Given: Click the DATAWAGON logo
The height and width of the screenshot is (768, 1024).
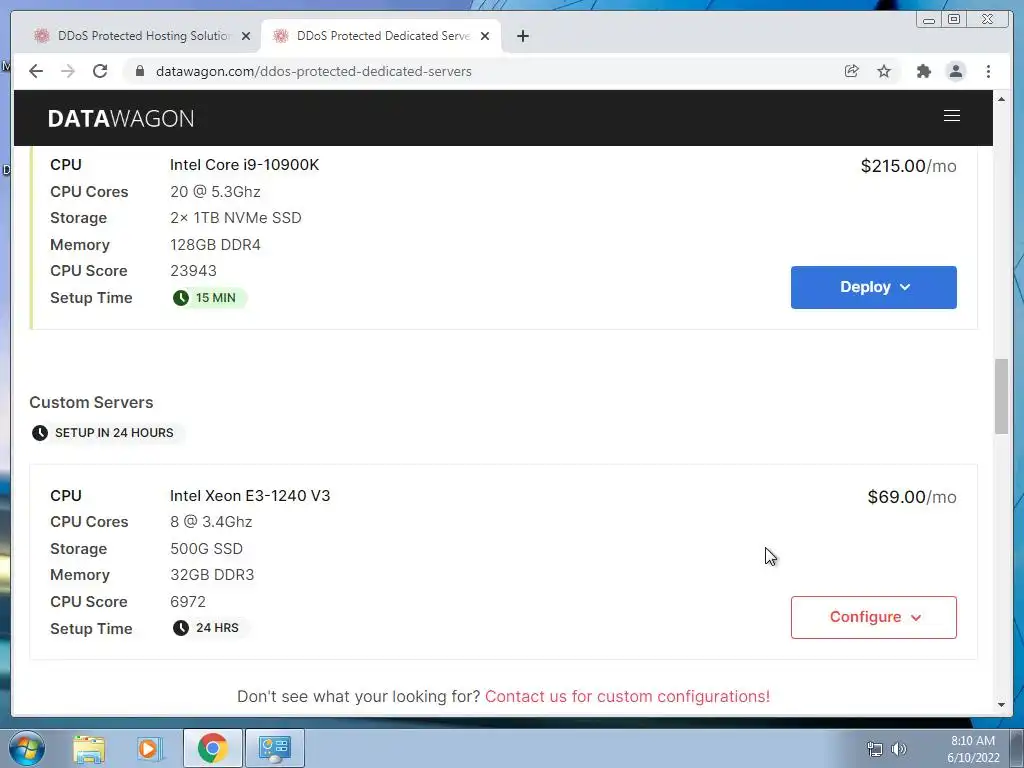Looking at the screenshot, I should point(121,118).
